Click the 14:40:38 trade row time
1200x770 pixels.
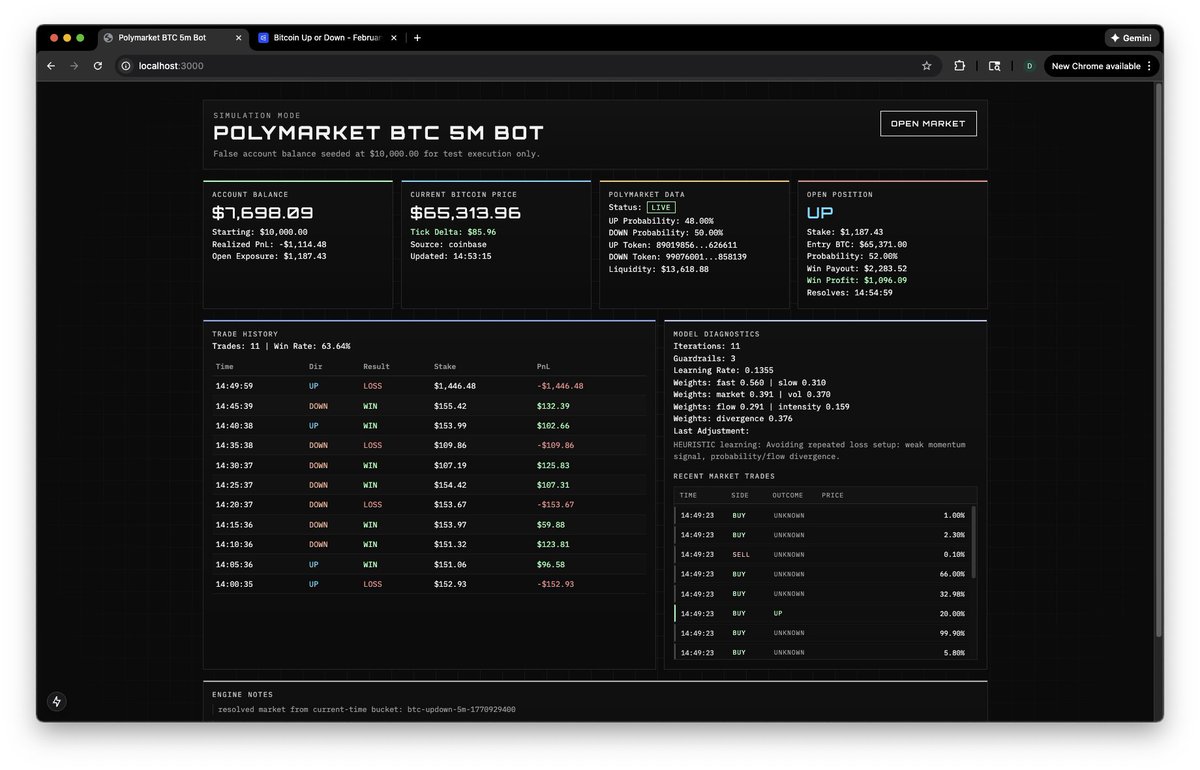click(234, 426)
